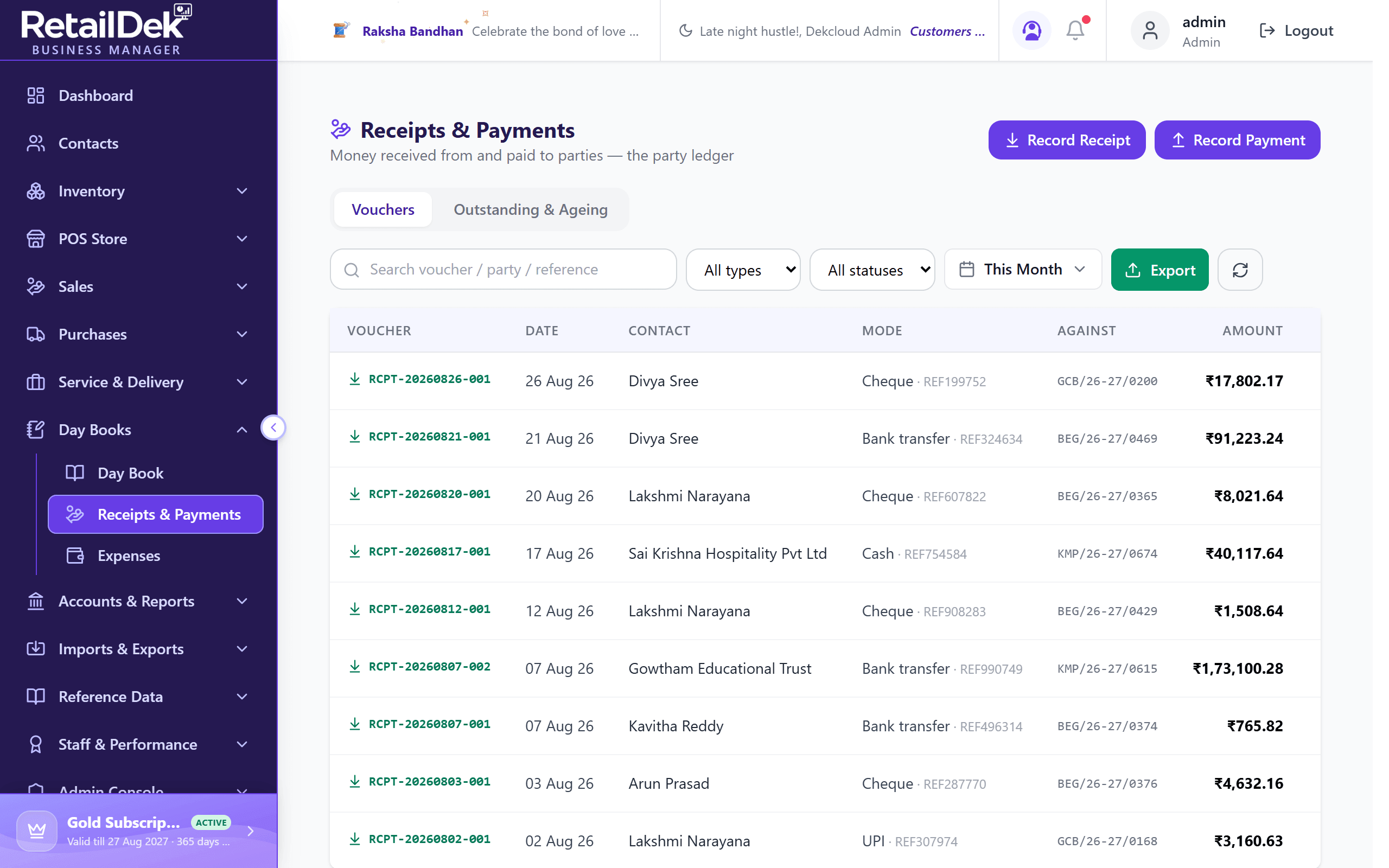Collapse the Day Books section
Viewport: 1389px width, 868px height.
pyautogui.click(x=138, y=430)
